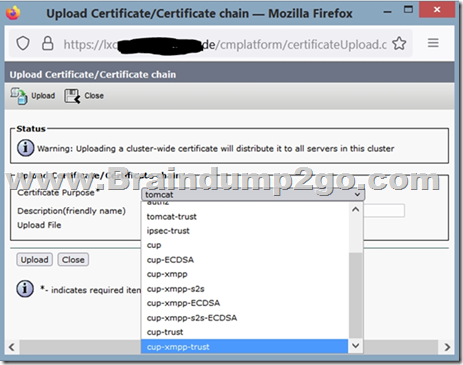Click dropdown list scroll up arrow

coord(355,210)
